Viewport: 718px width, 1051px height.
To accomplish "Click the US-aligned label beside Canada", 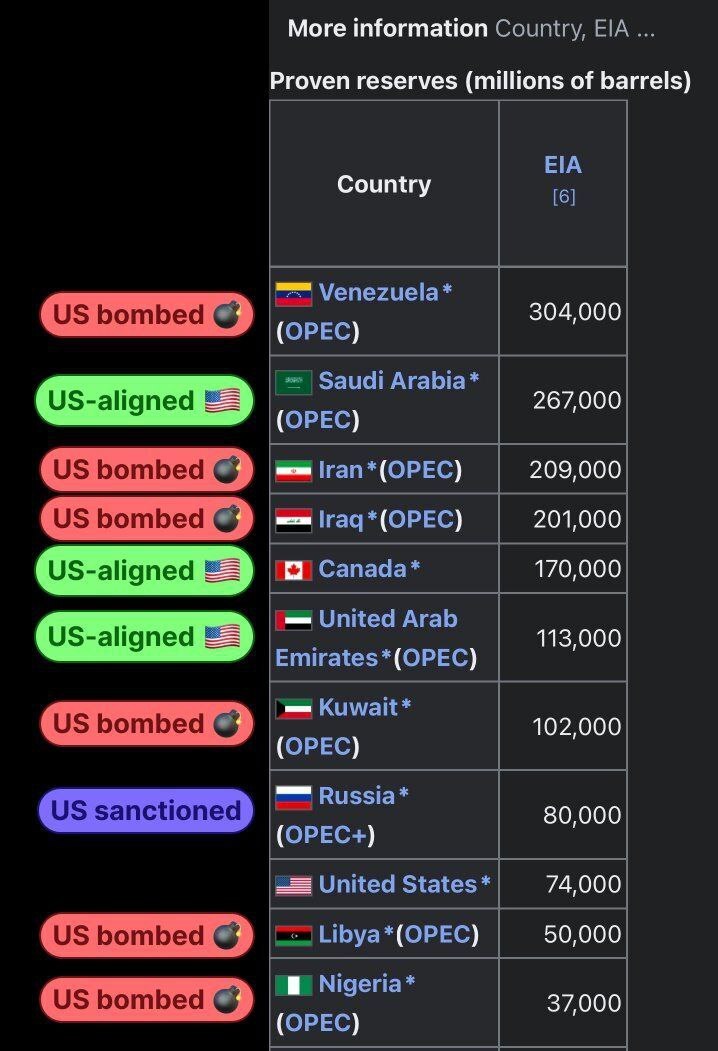I will (x=144, y=571).
